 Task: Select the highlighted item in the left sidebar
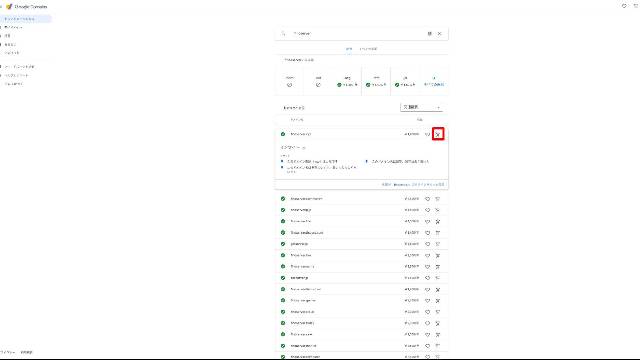(25, 19)
